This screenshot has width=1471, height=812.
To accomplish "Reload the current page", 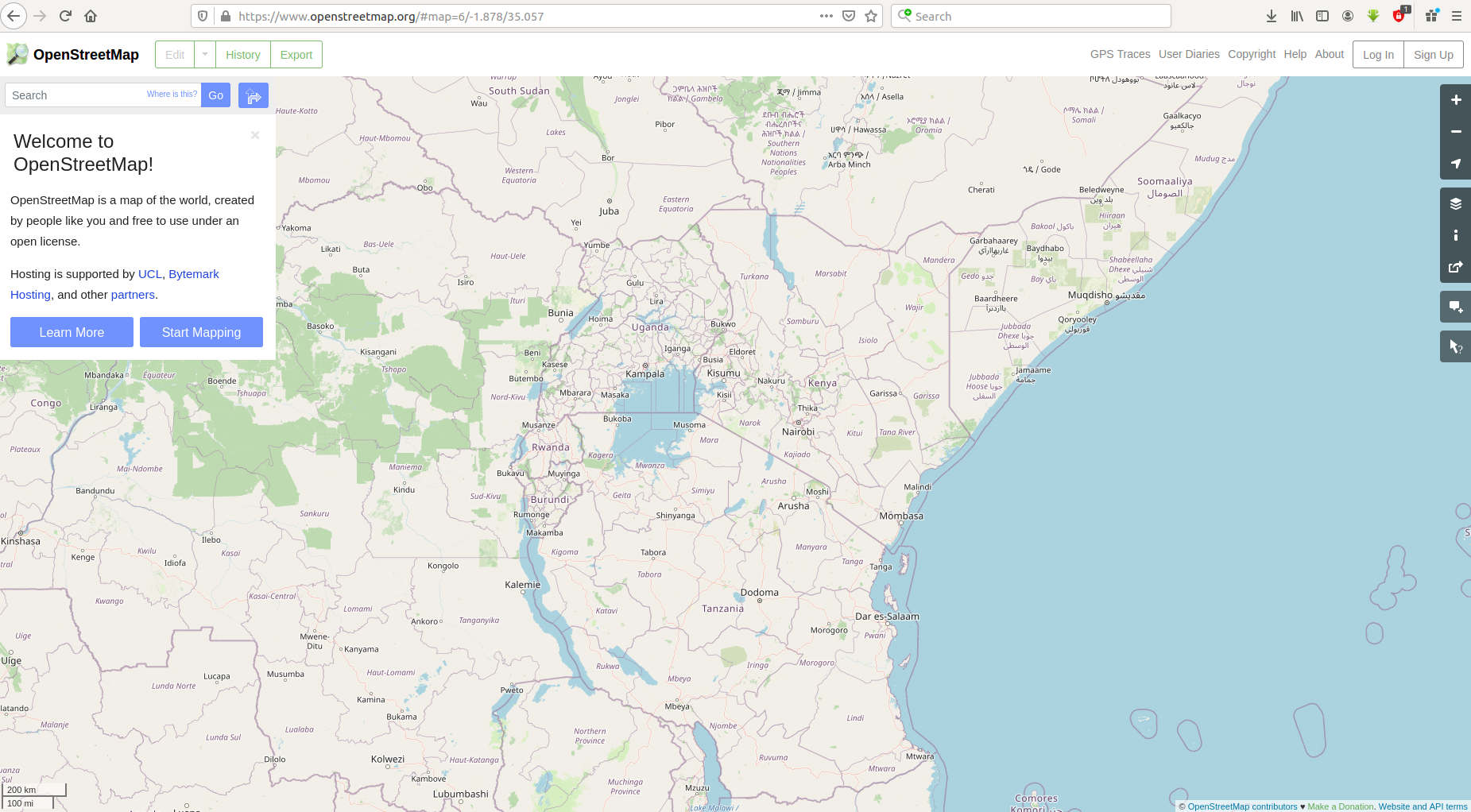I will tap(66, 16).
